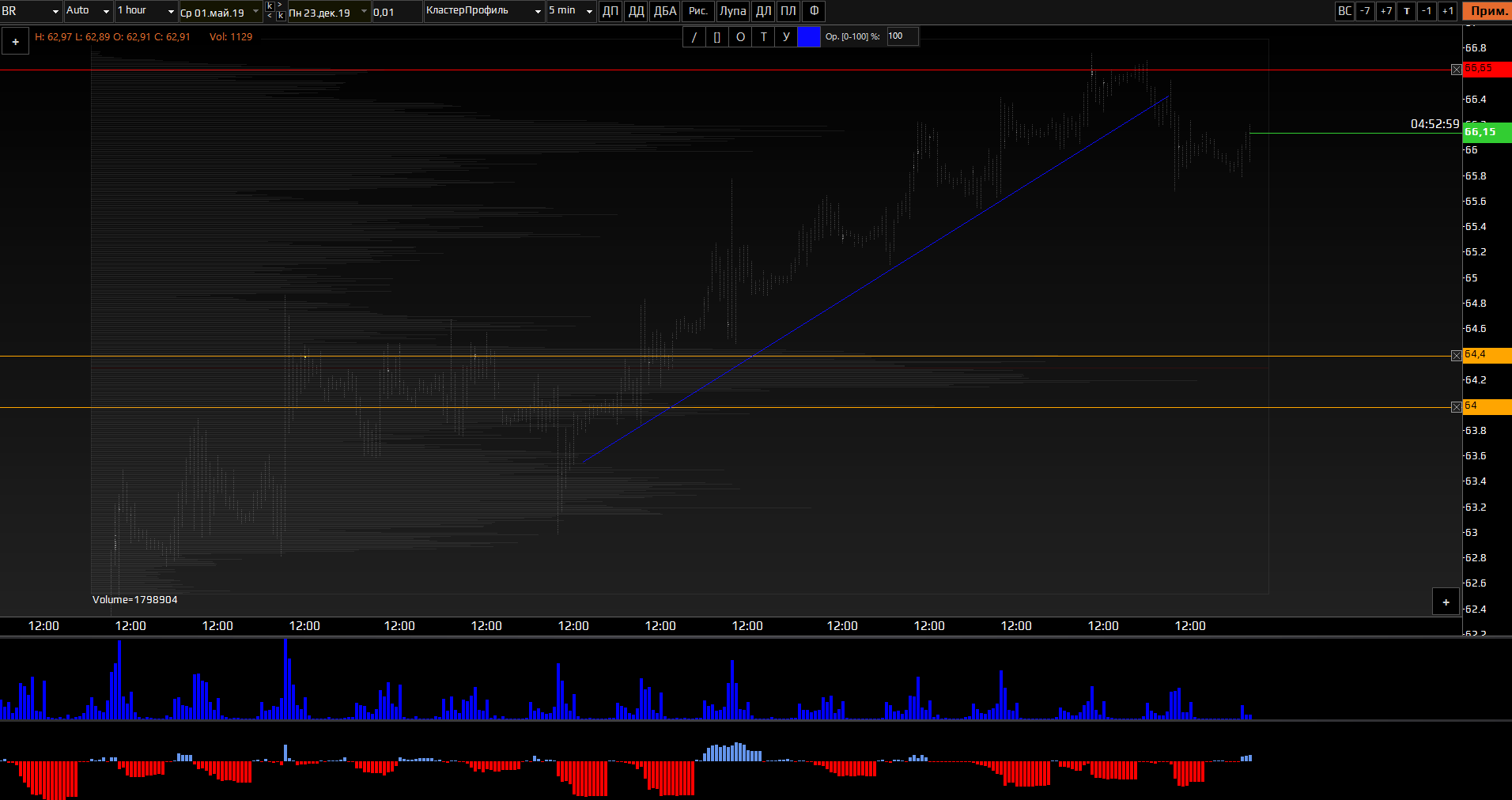Open the BR instrument dropdown

[x=55, y=11]
